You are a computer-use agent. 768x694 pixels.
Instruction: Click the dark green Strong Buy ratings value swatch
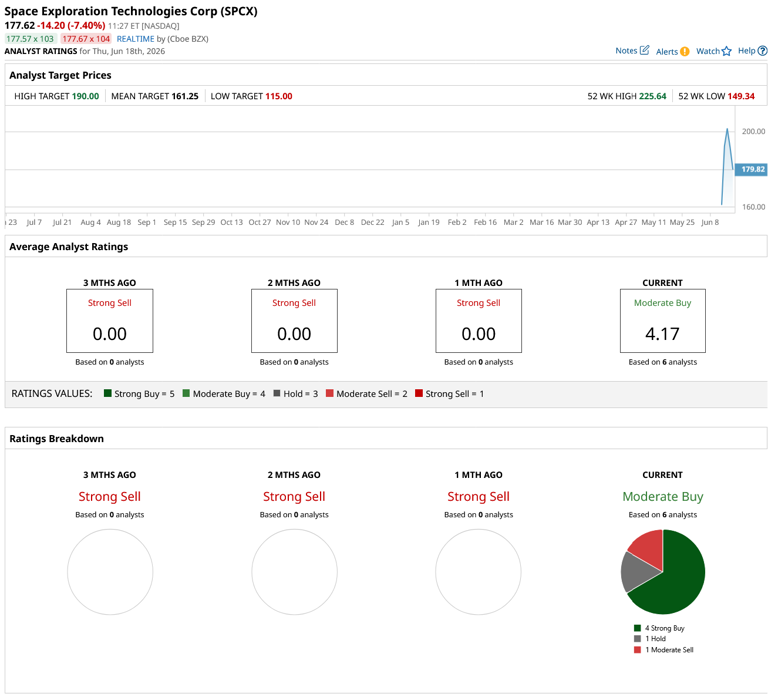(108, 393)
